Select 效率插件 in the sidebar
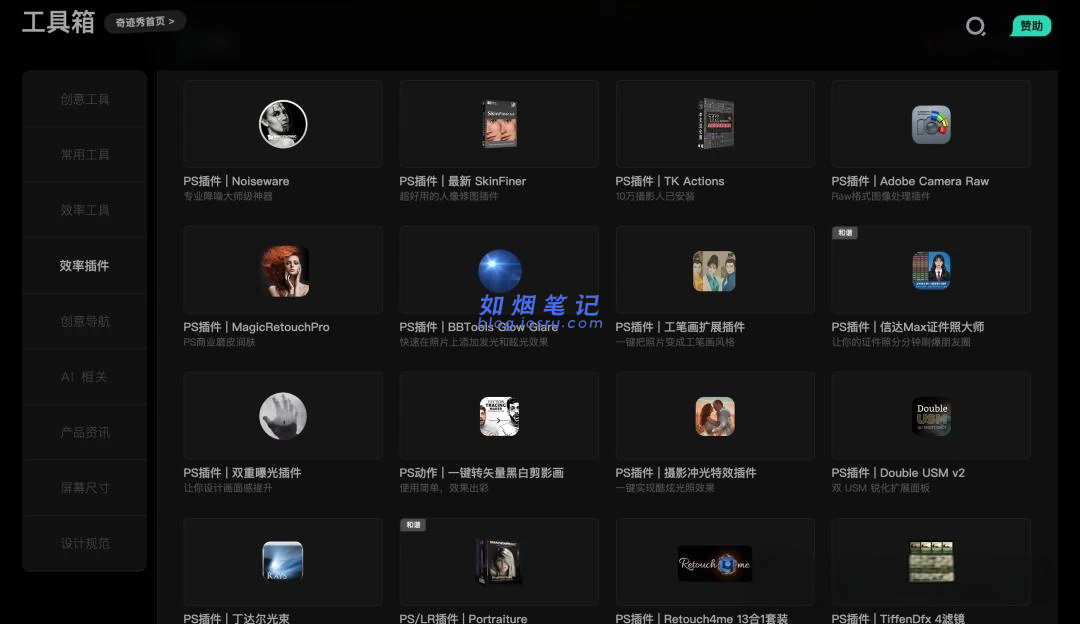Viewport: 1080px width, 624px height. [x=85, y=266]
